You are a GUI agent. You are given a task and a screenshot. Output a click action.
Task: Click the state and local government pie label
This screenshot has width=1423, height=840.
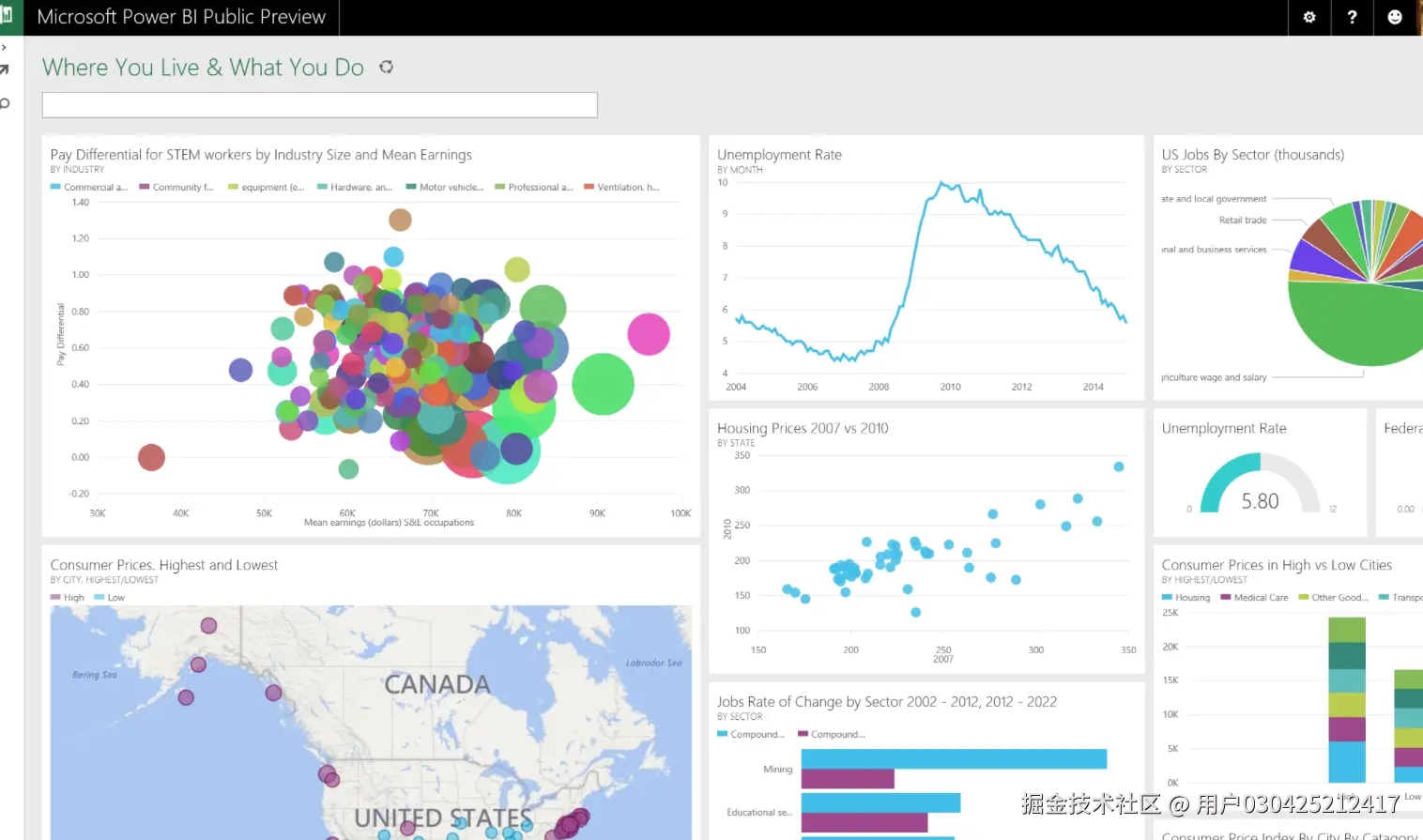pos(1214,199)
